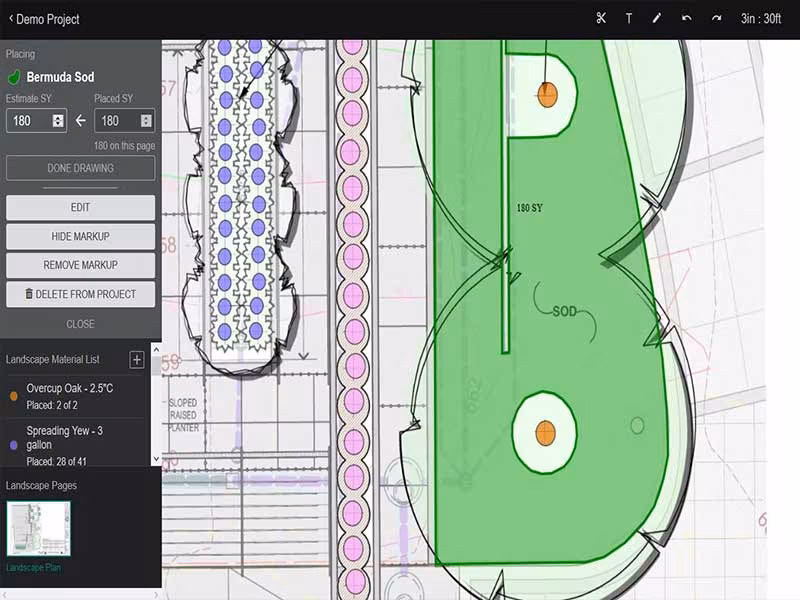
Task: Click Remove Markup button
Action: [81, 265]
